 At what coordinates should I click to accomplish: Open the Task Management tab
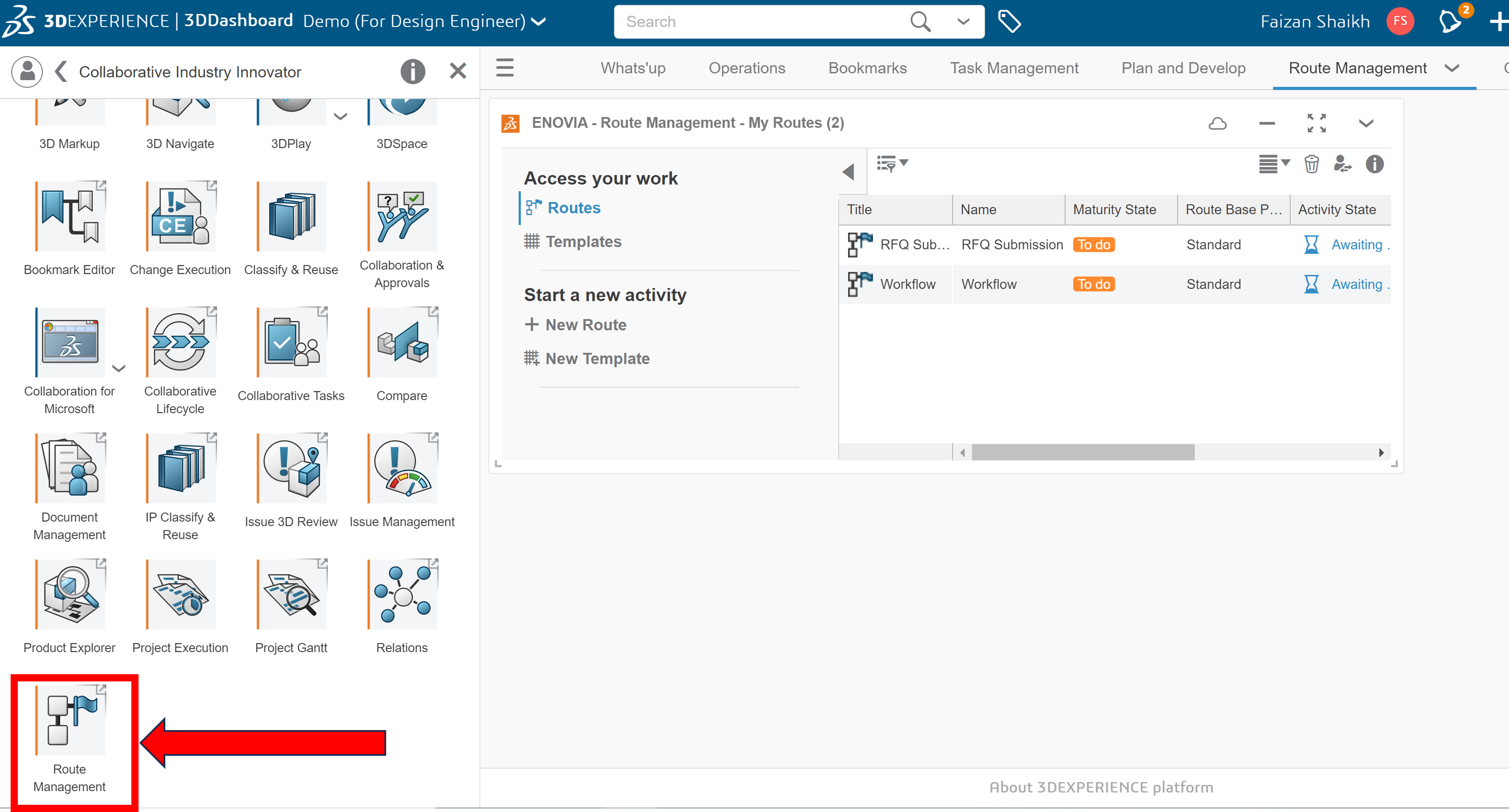1014,68
